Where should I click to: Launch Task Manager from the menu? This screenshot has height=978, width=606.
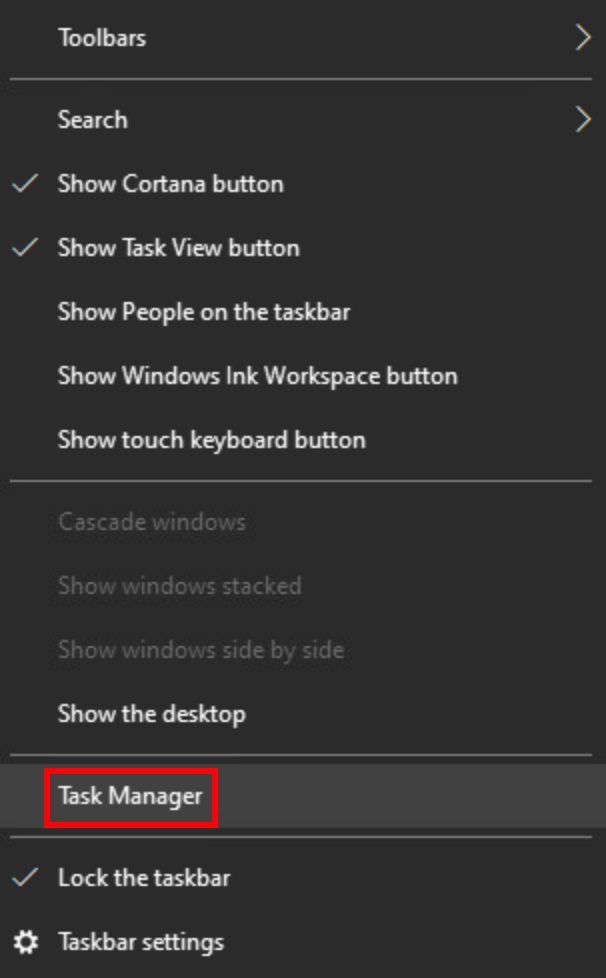130,797
